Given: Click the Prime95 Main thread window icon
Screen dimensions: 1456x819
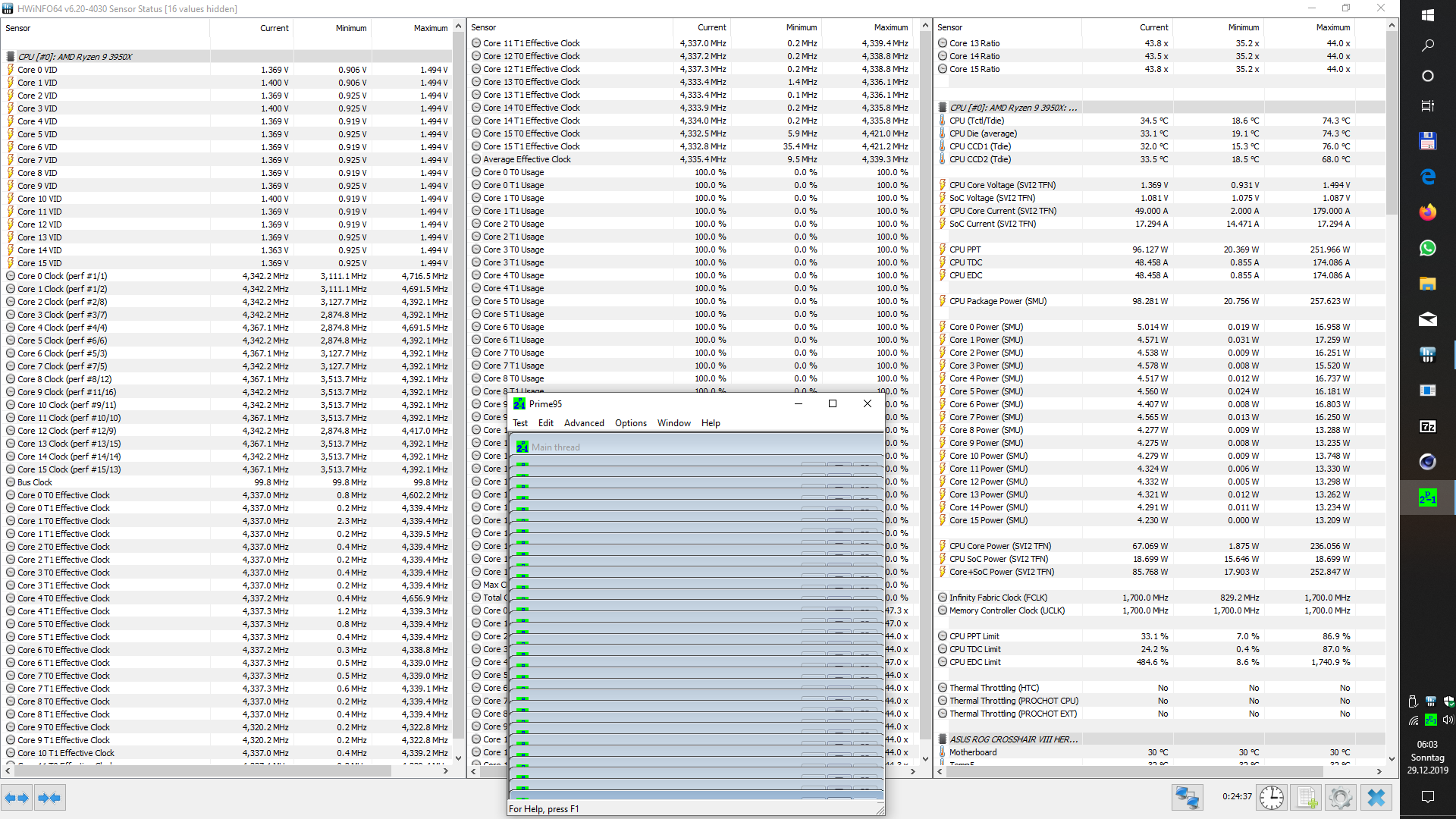Looking at the screenshot, I should pos(522,447).
